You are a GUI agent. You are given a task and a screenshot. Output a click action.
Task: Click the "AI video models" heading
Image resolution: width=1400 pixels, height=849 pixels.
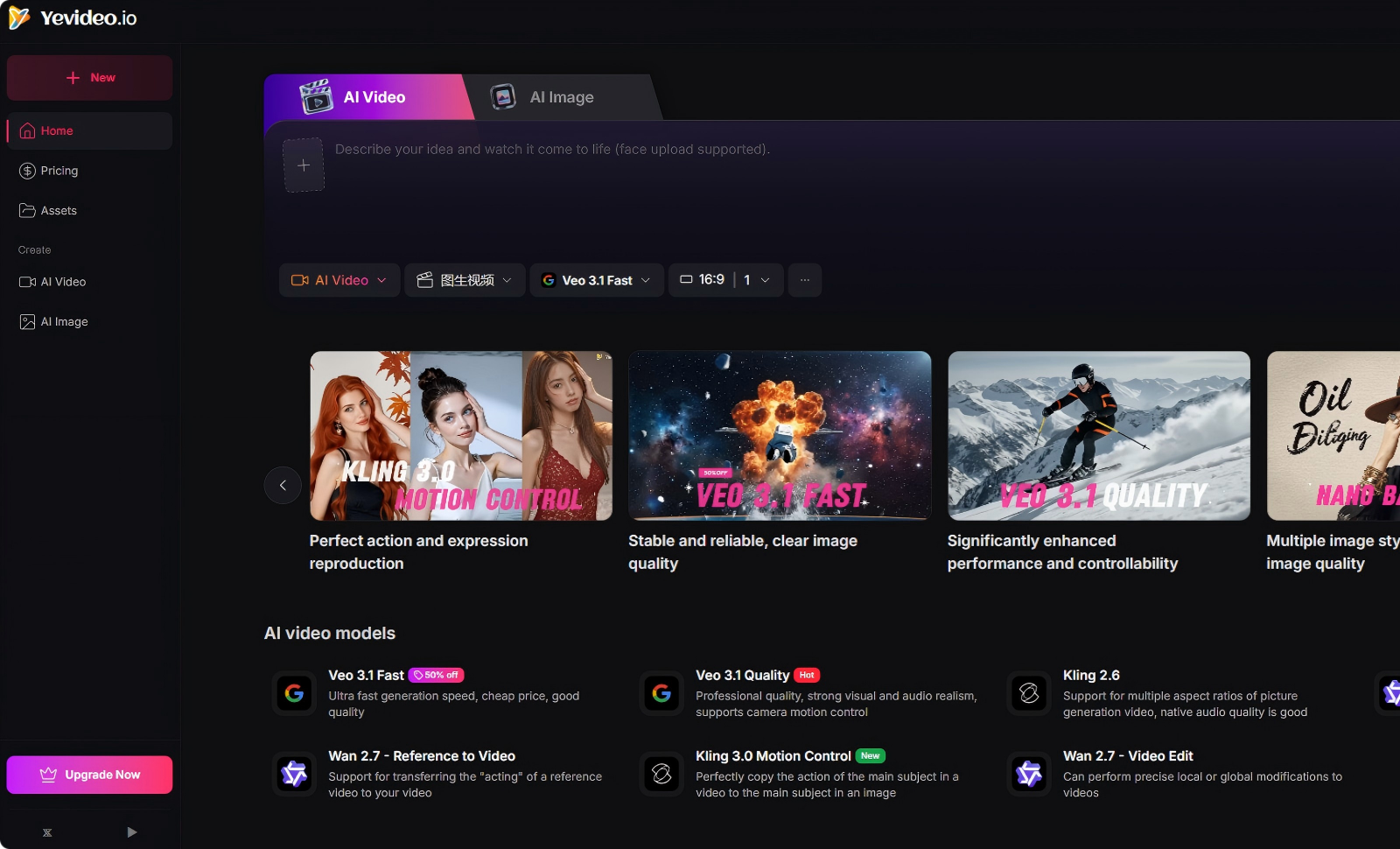tap(330, 633)
